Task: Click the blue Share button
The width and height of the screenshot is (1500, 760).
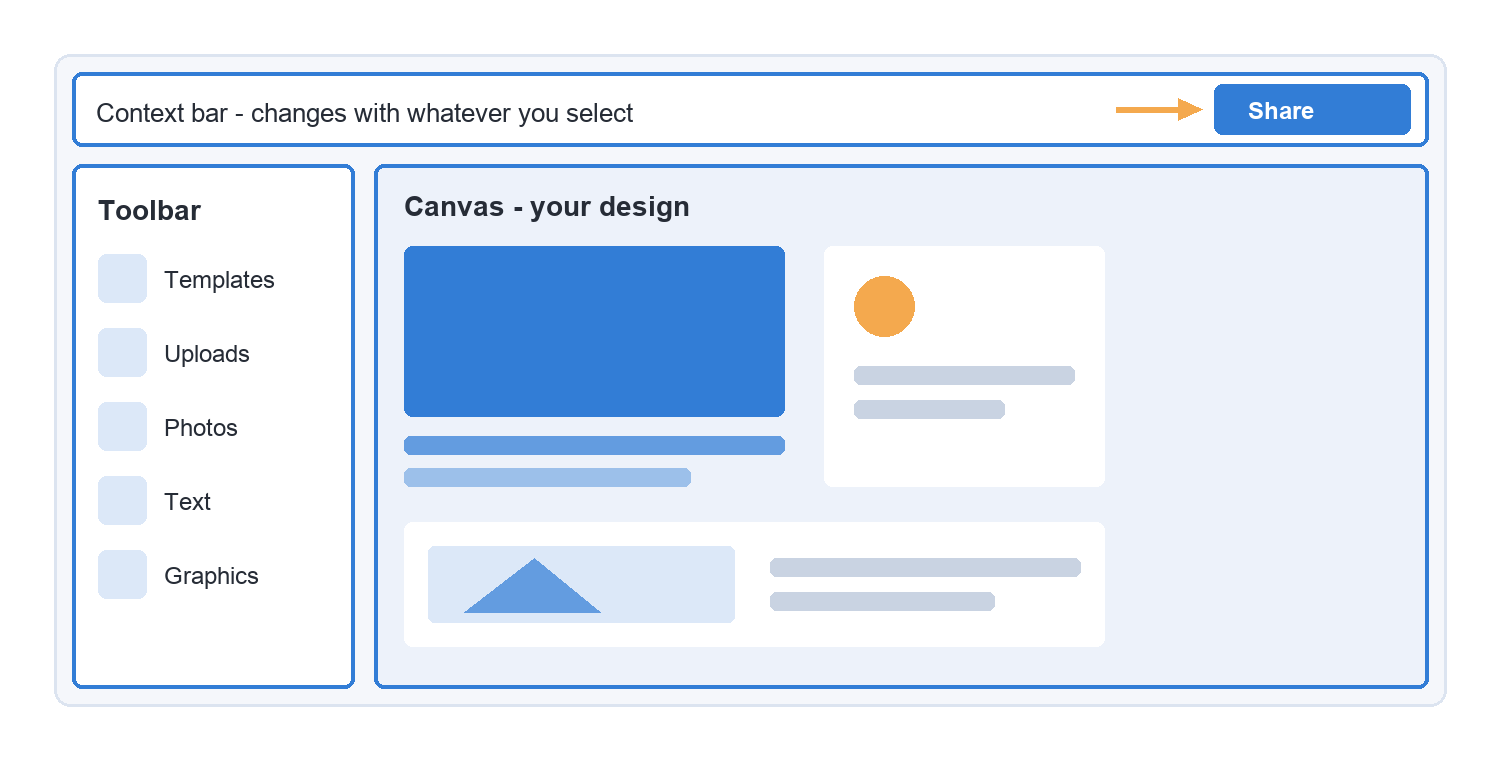Action: (1312, 110)
